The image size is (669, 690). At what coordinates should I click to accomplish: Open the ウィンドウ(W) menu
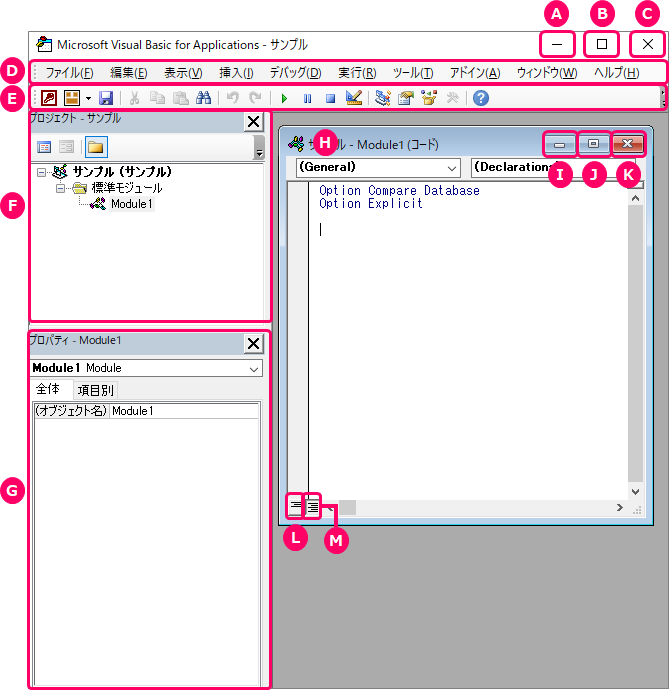[547, 73]
